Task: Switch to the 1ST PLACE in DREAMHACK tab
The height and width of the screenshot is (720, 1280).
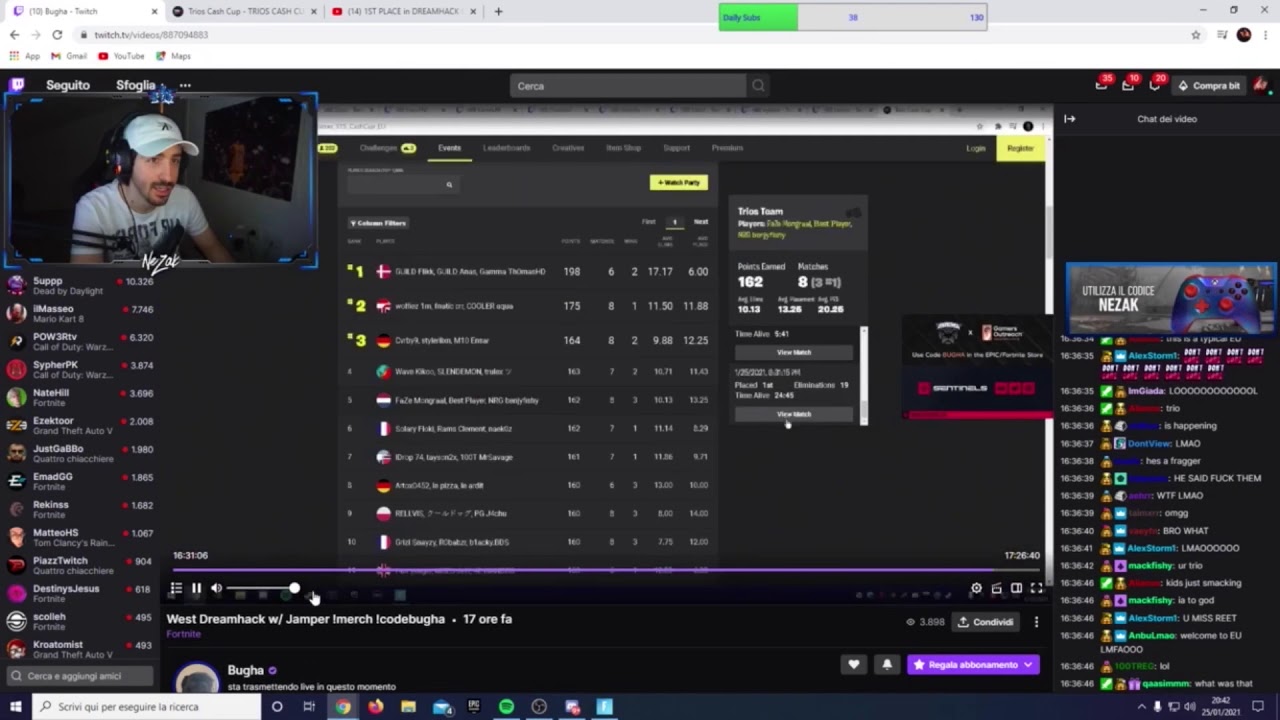Action: coord(405,11)
